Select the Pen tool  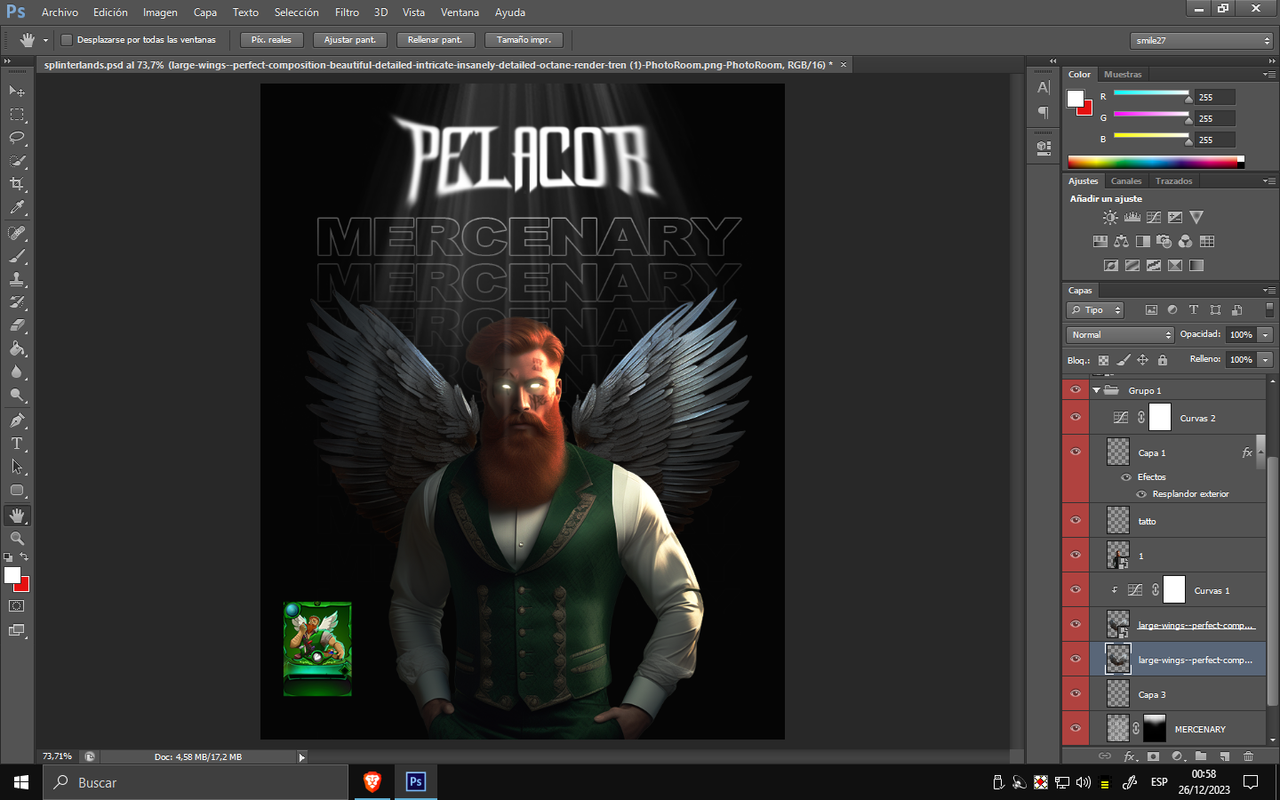pyautogui.click(x=17, y=420)
